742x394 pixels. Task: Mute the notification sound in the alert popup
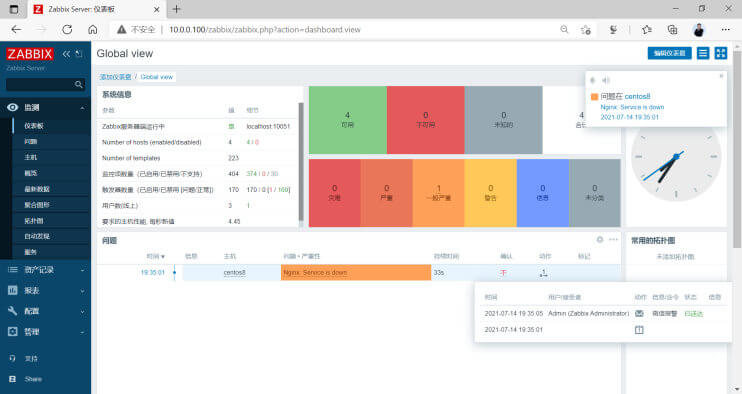606,80
